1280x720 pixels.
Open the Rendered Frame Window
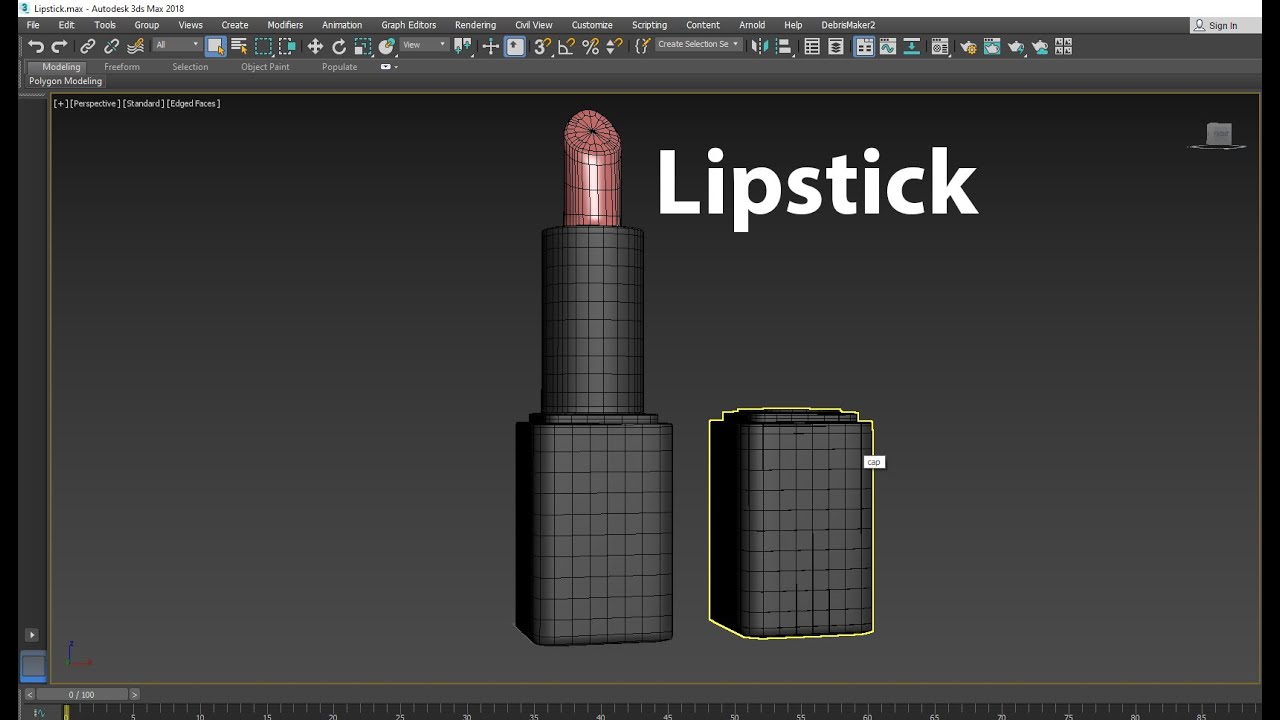[x=992, y=46]
